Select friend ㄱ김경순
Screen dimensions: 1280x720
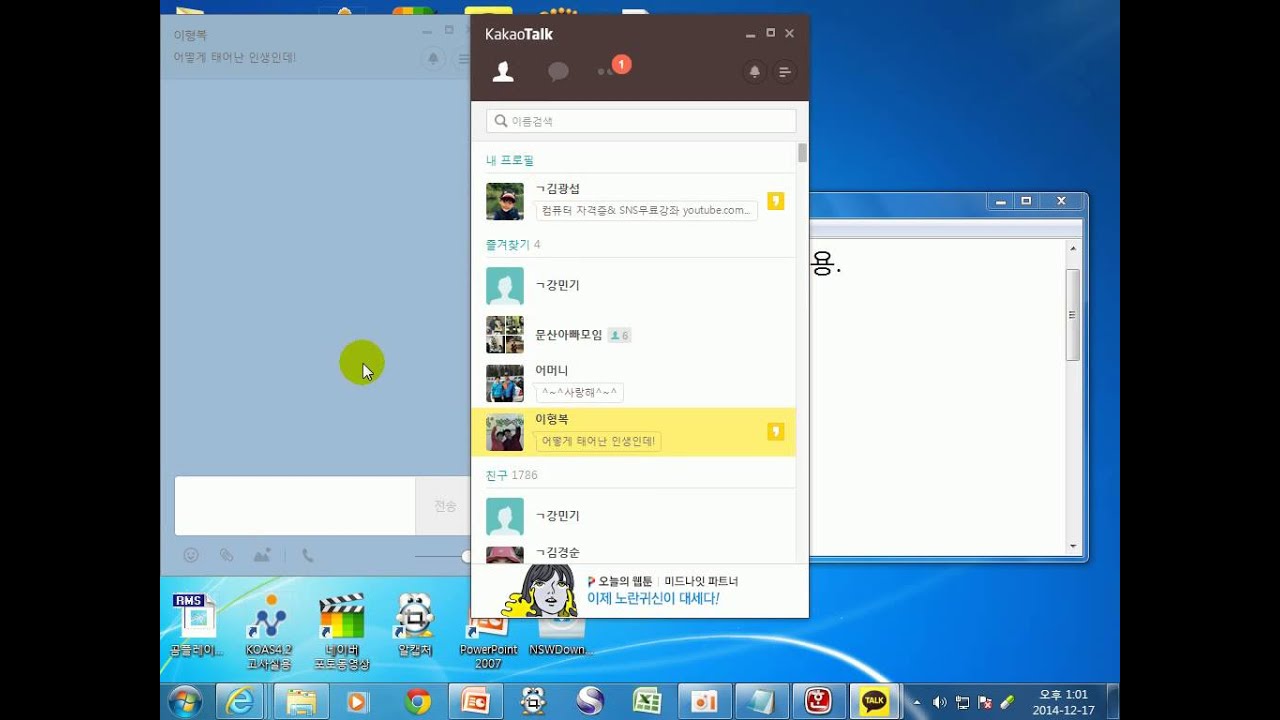pos(633,553)
